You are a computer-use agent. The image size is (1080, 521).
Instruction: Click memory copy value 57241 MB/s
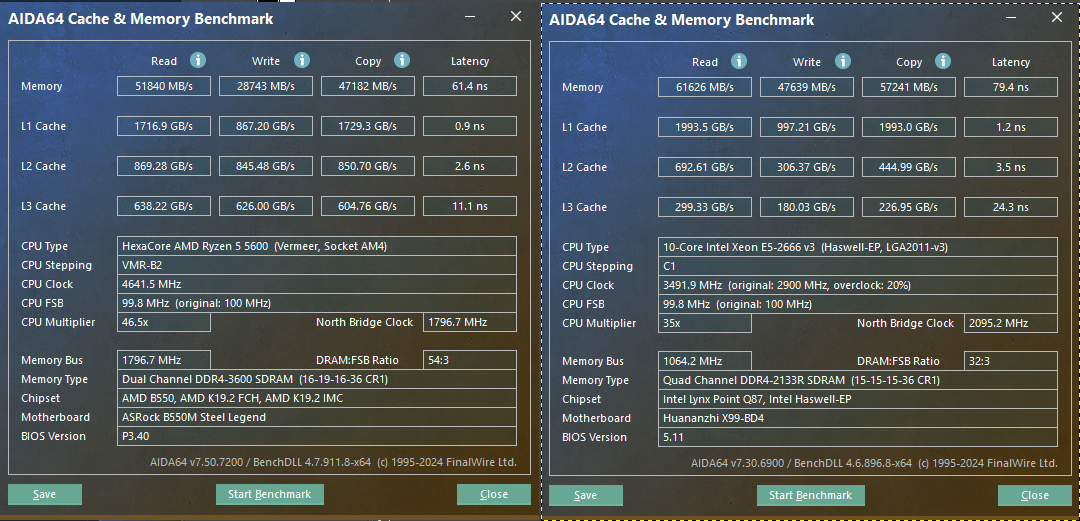coord(908,87)
